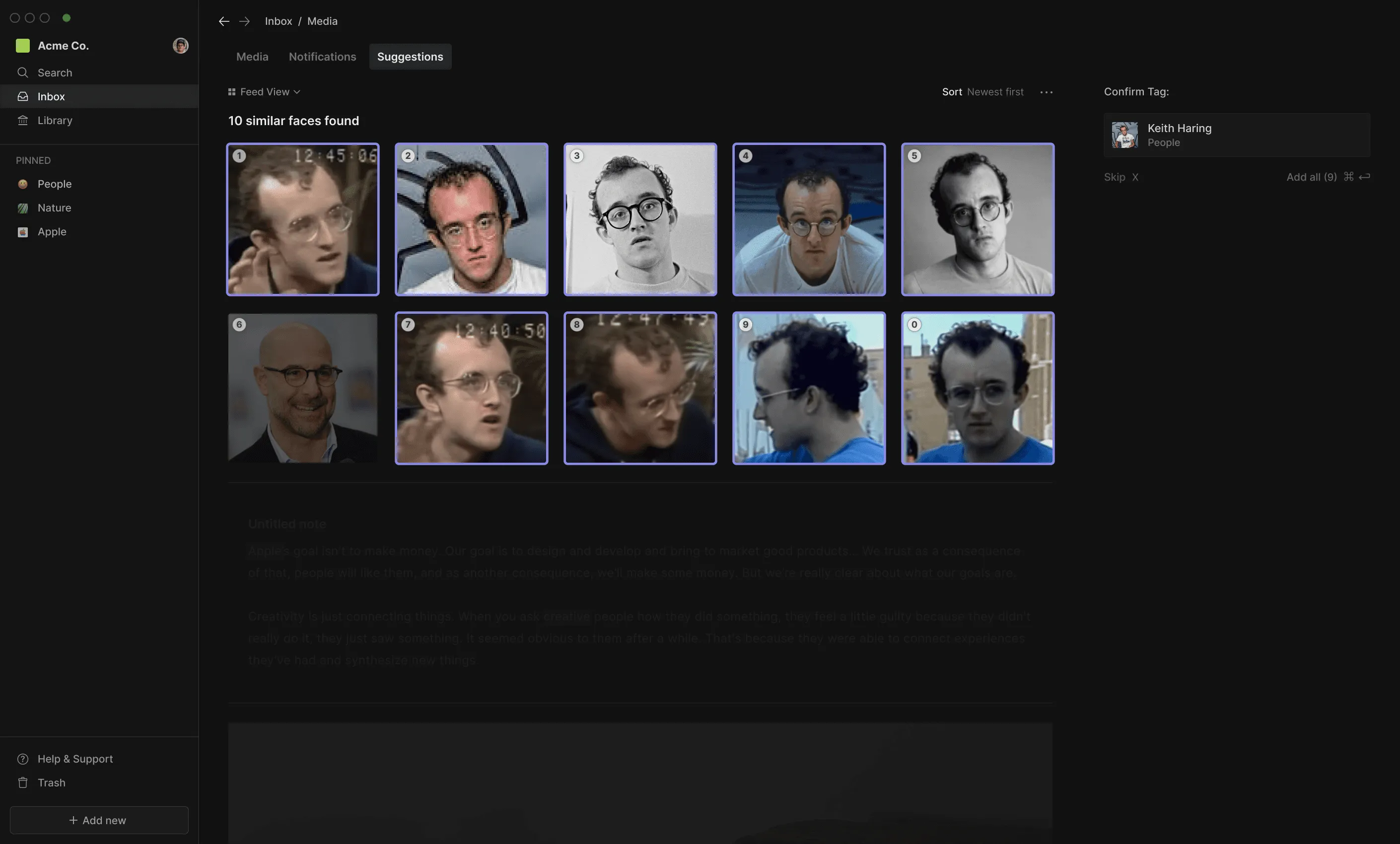Viewport: 1400px width, 844px height.
Task: Expand the Feed View dropdown chevron
Action: click(296, 91)
